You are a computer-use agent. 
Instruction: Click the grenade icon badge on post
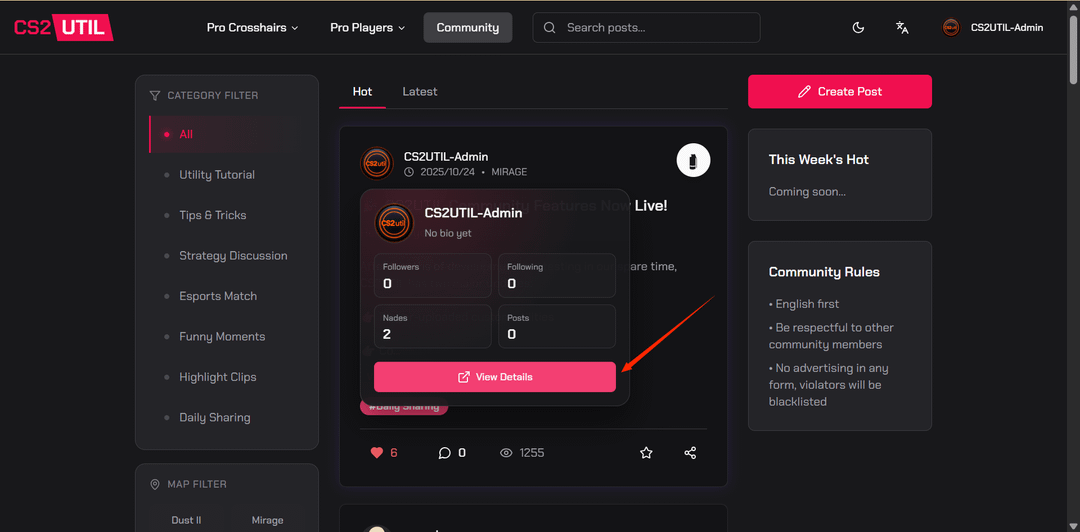click(693, 160)
